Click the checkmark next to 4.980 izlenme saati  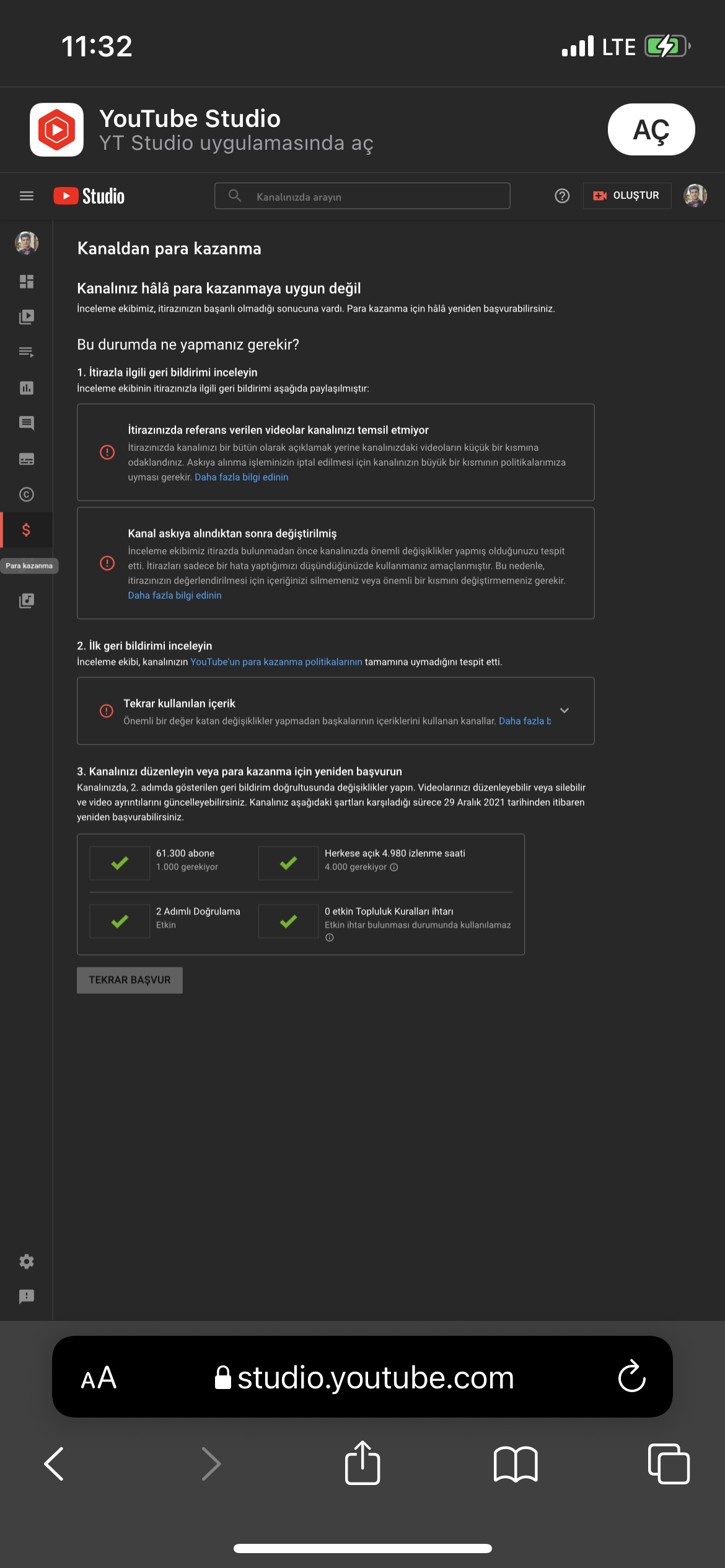(x=288, y=863)
